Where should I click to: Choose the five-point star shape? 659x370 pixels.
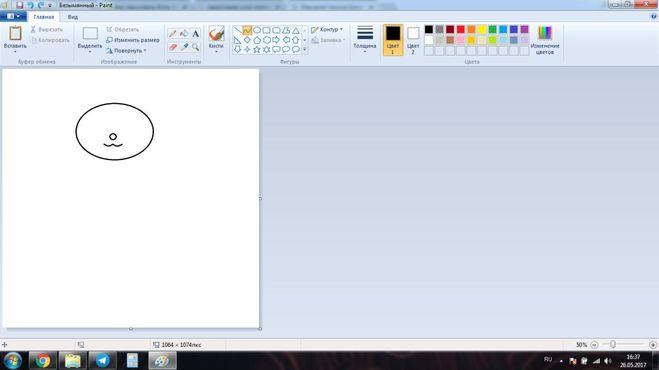coord(257,49)
